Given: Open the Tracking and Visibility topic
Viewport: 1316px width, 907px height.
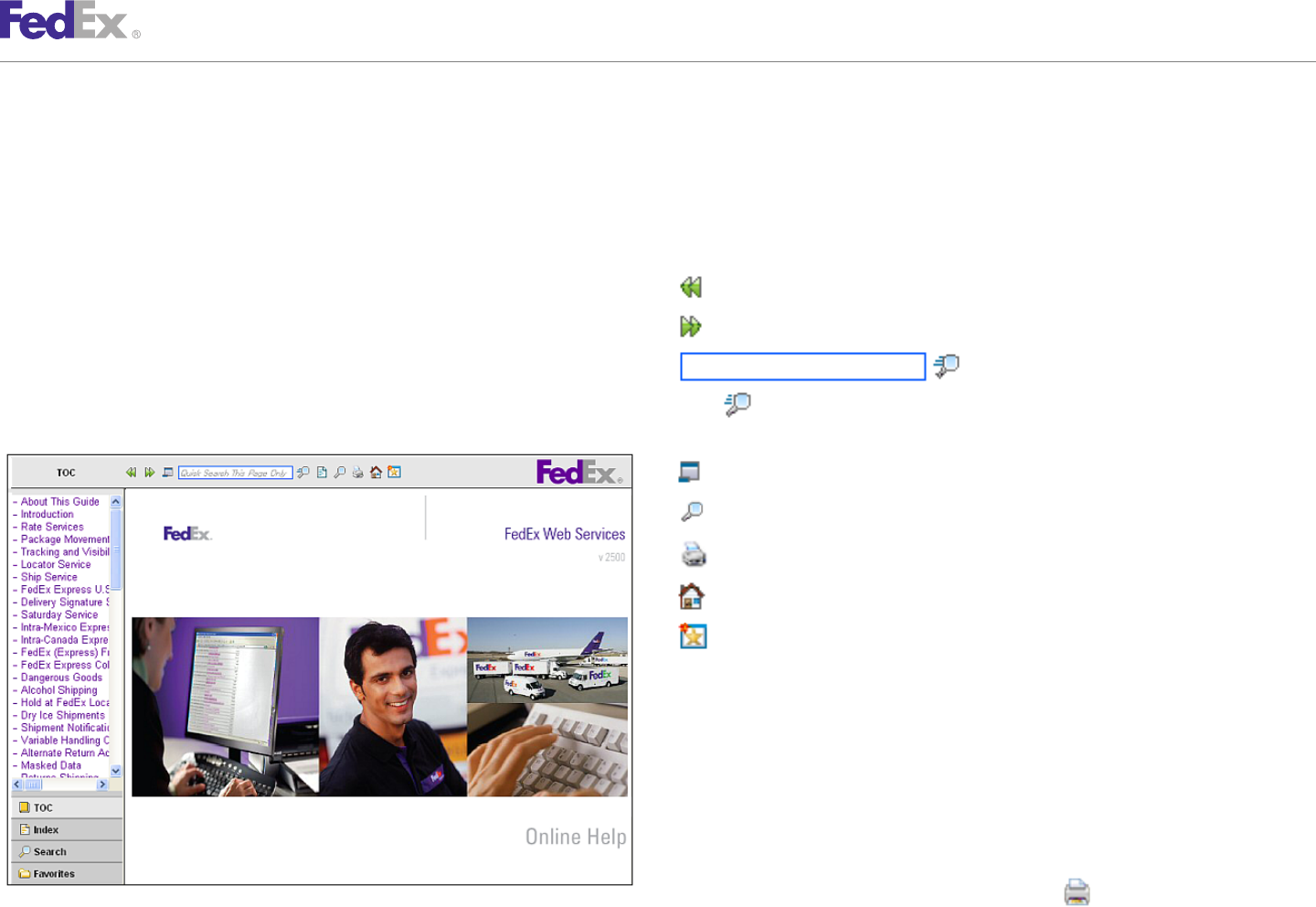Looking at the screenshot, I should click(65, 552).
